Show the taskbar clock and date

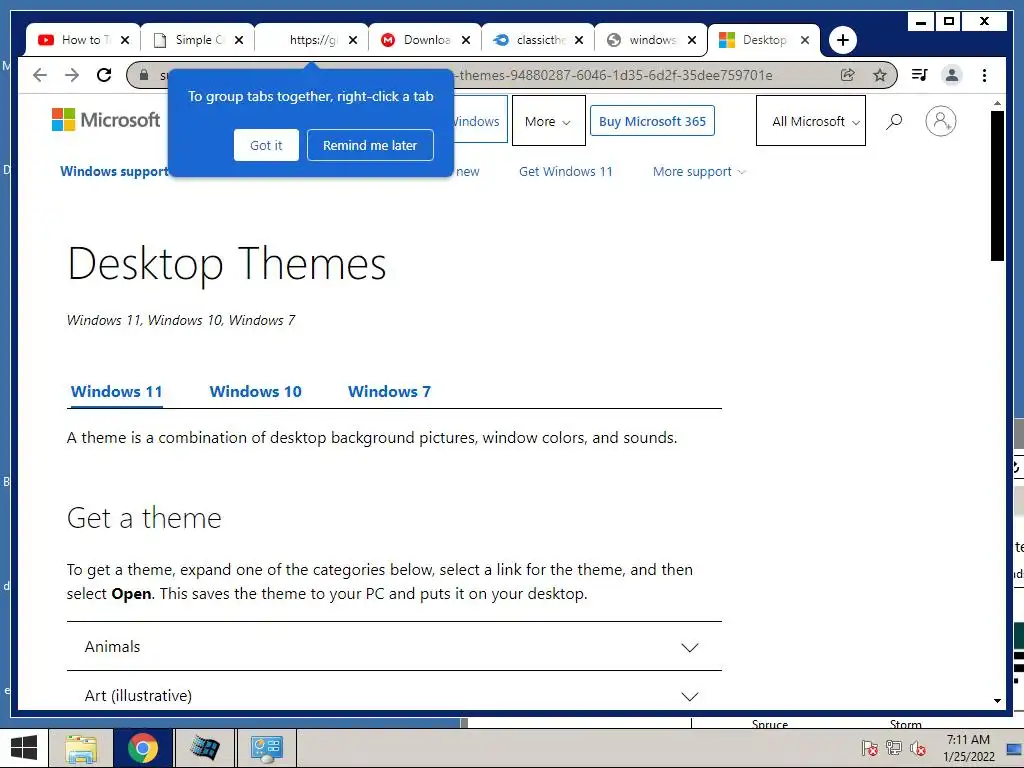[968, 748]
